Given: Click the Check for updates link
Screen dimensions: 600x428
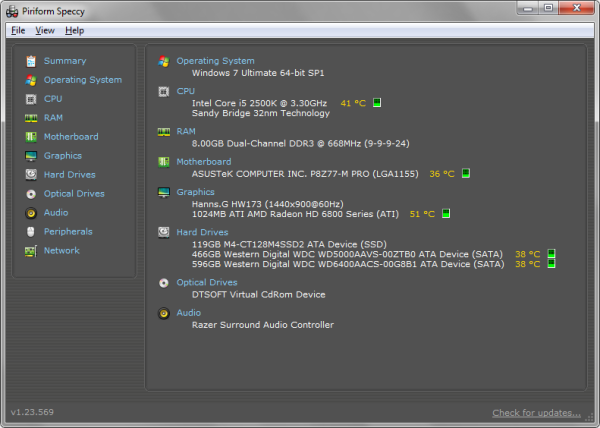Looking at the screenshot, I should 536,413.
